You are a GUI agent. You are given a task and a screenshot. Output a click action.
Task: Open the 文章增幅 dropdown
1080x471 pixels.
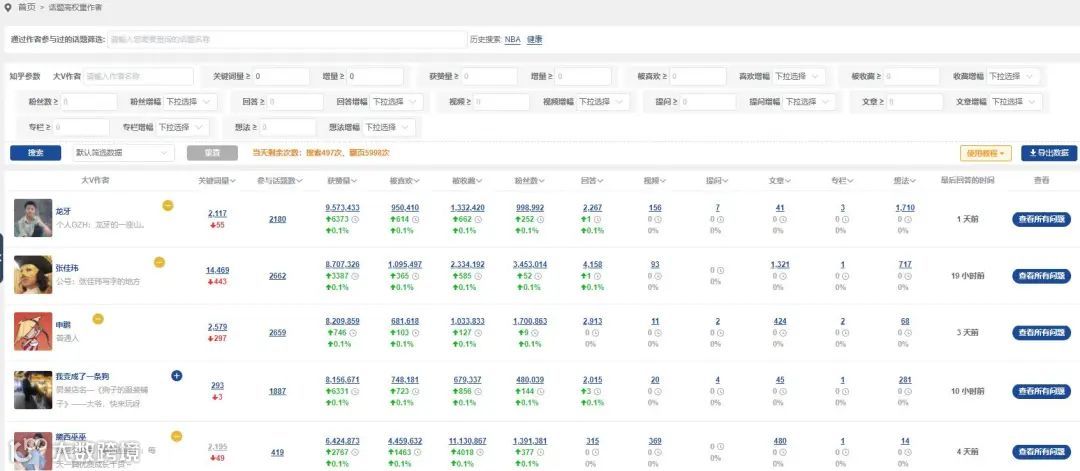coord(1015,102)
